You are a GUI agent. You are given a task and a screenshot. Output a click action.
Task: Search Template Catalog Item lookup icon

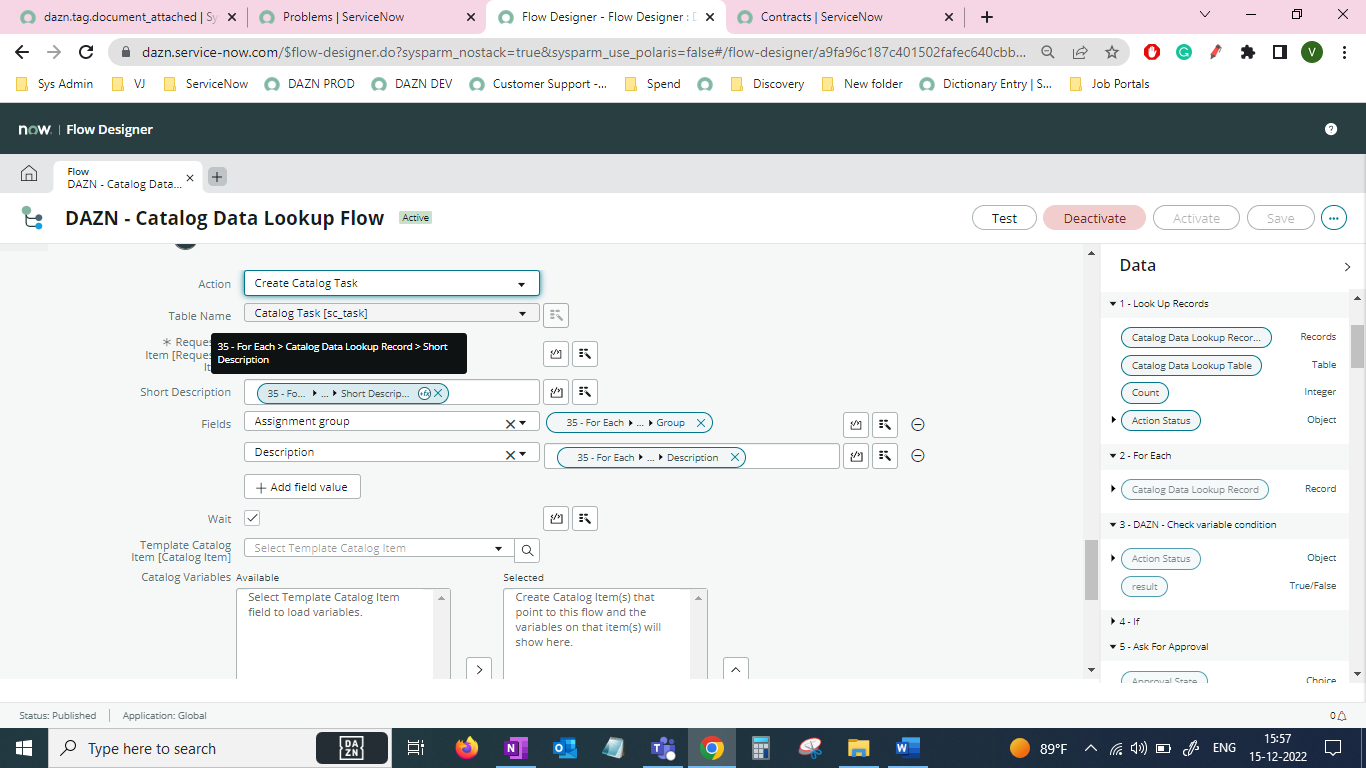pyautogui.click(x=527, y=549)
